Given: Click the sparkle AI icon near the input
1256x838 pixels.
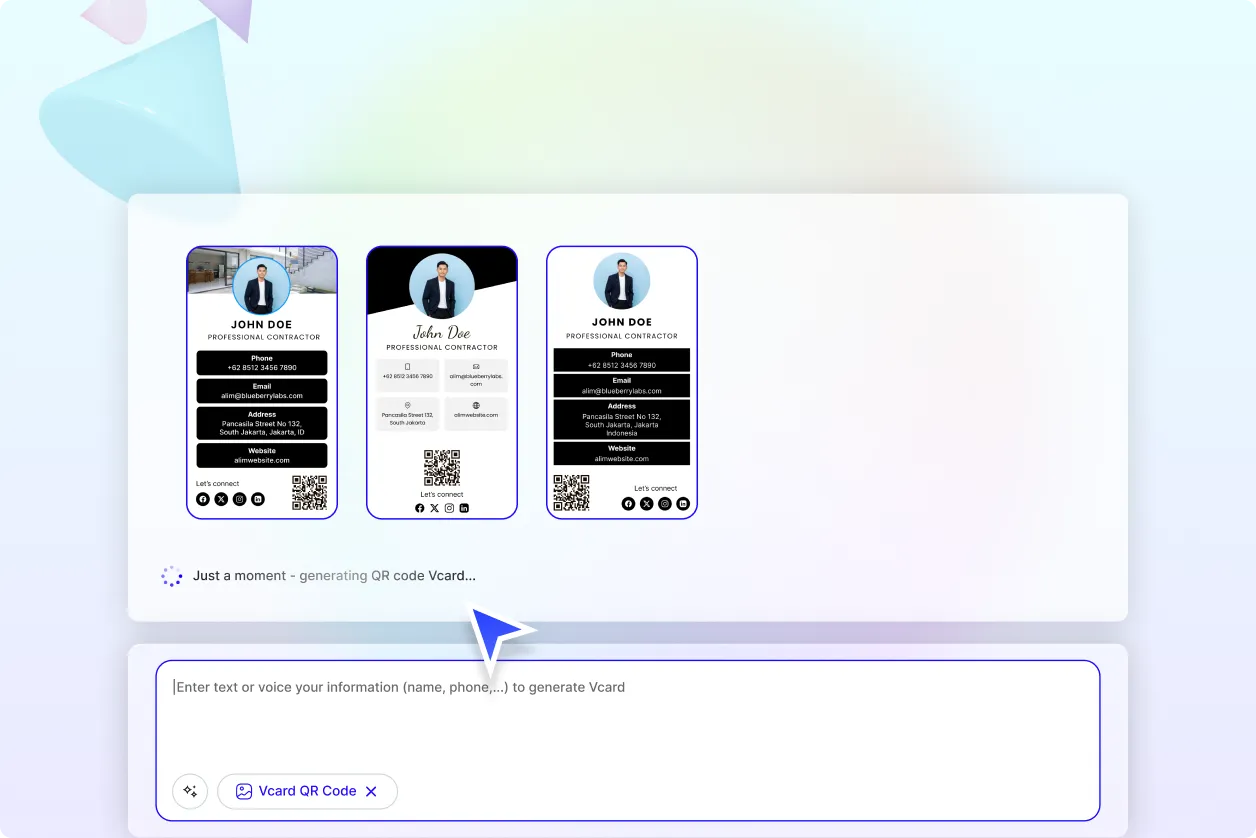Looking at the screenshot, I should pyautogui.click(x=189, y=791).
